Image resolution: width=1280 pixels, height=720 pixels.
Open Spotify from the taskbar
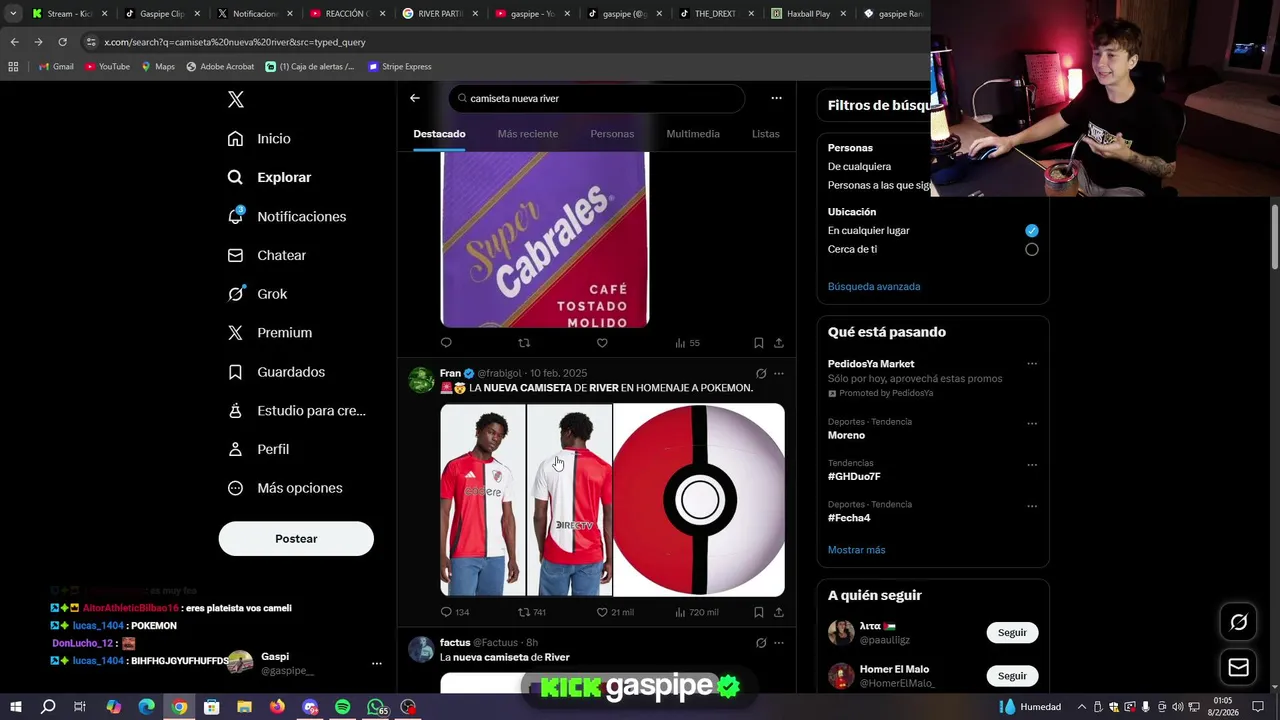pyautogui.click(x=342, y=707)
